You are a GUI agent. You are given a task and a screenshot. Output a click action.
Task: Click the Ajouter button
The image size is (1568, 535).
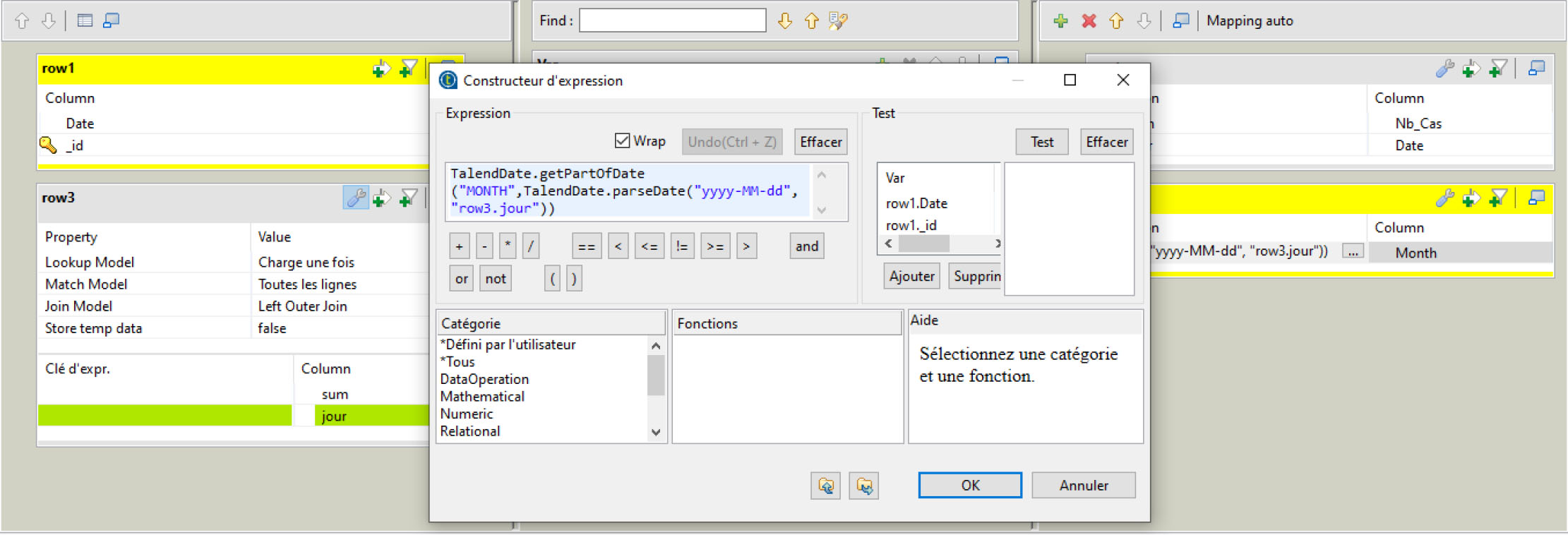[911, 276]
